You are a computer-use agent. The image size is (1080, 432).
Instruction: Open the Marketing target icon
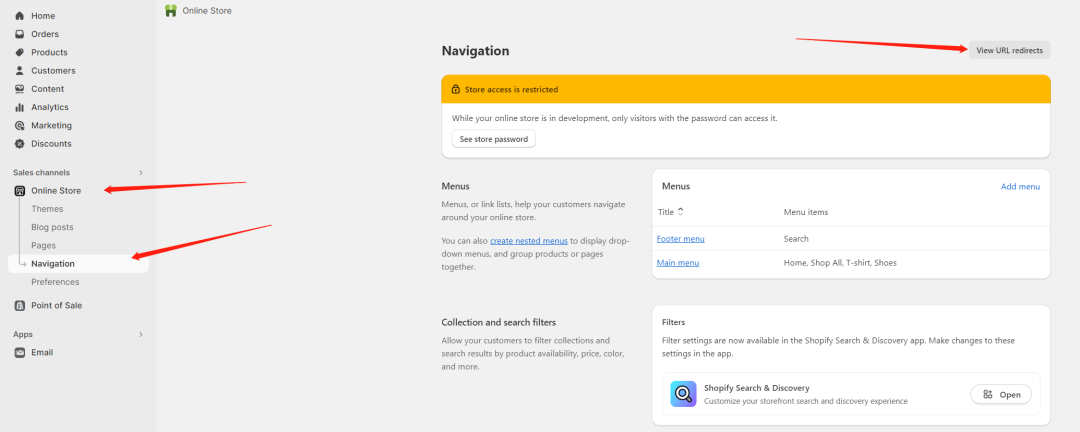[x=19, y=125]
